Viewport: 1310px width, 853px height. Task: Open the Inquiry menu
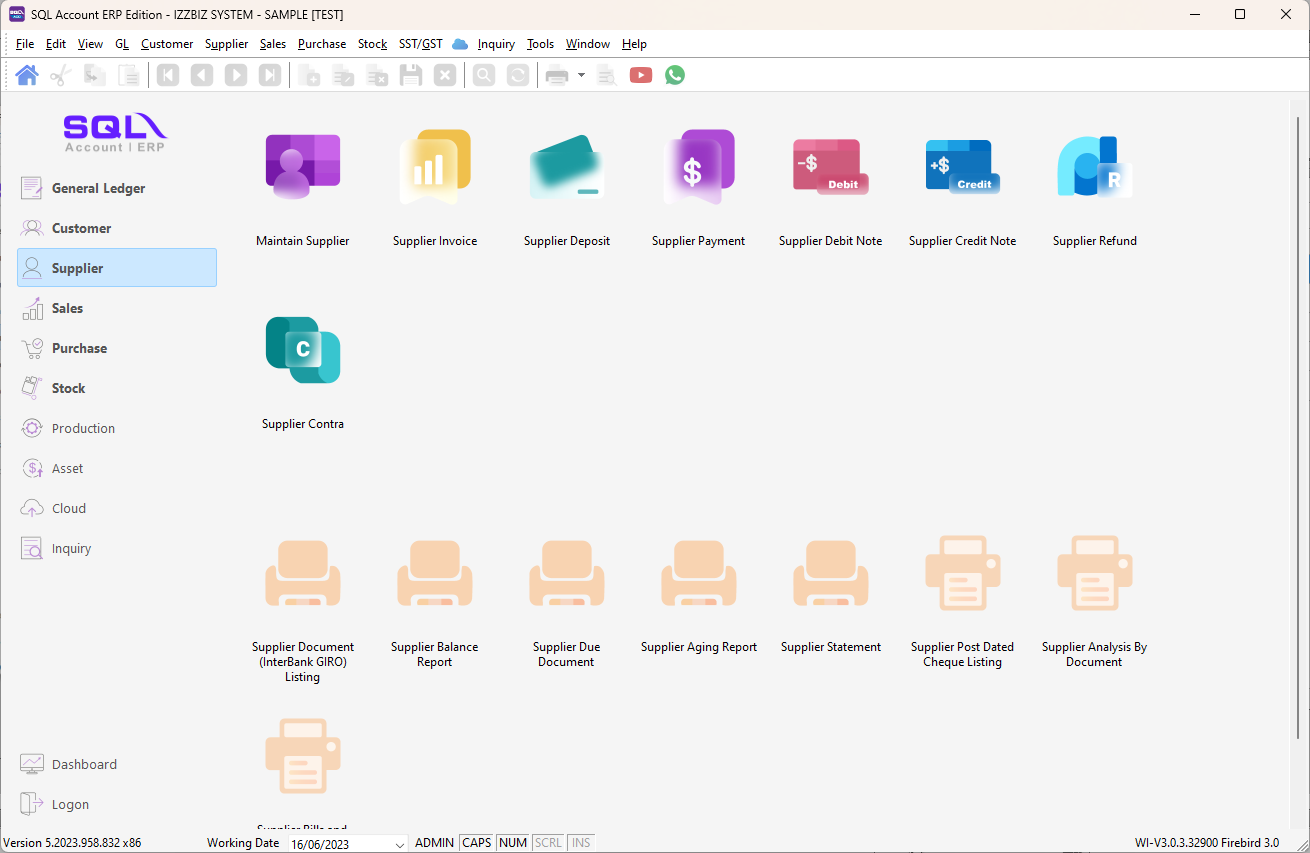[x=496, y=44]
